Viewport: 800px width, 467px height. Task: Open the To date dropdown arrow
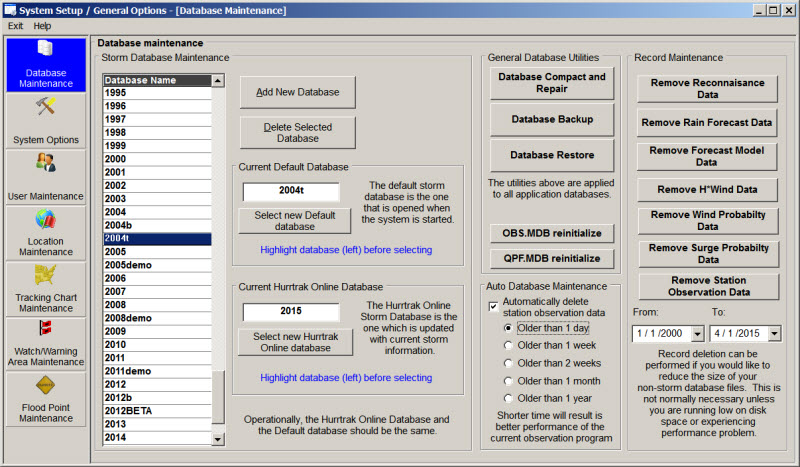tap(774, 334)
